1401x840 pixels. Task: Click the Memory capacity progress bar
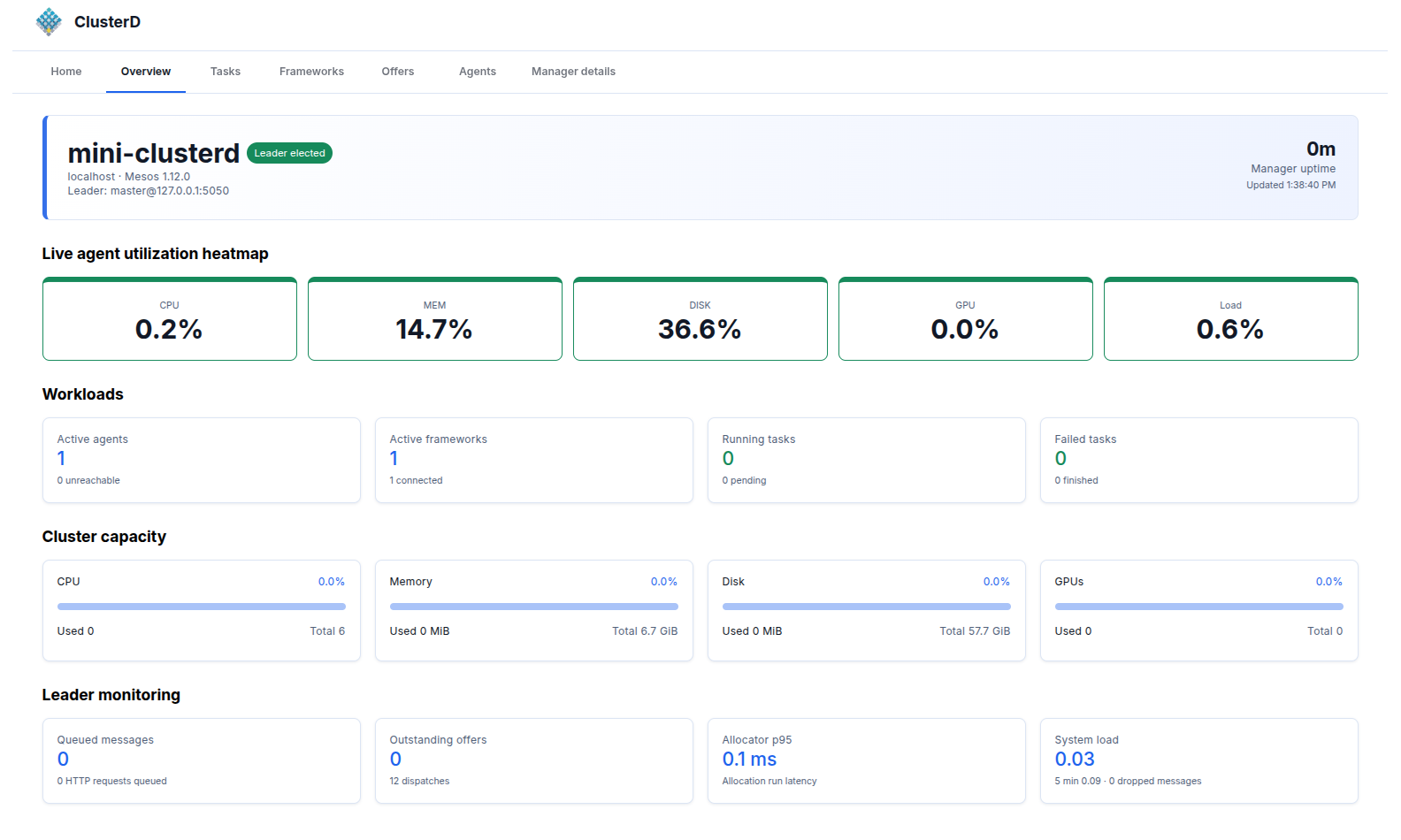(534, 607)
